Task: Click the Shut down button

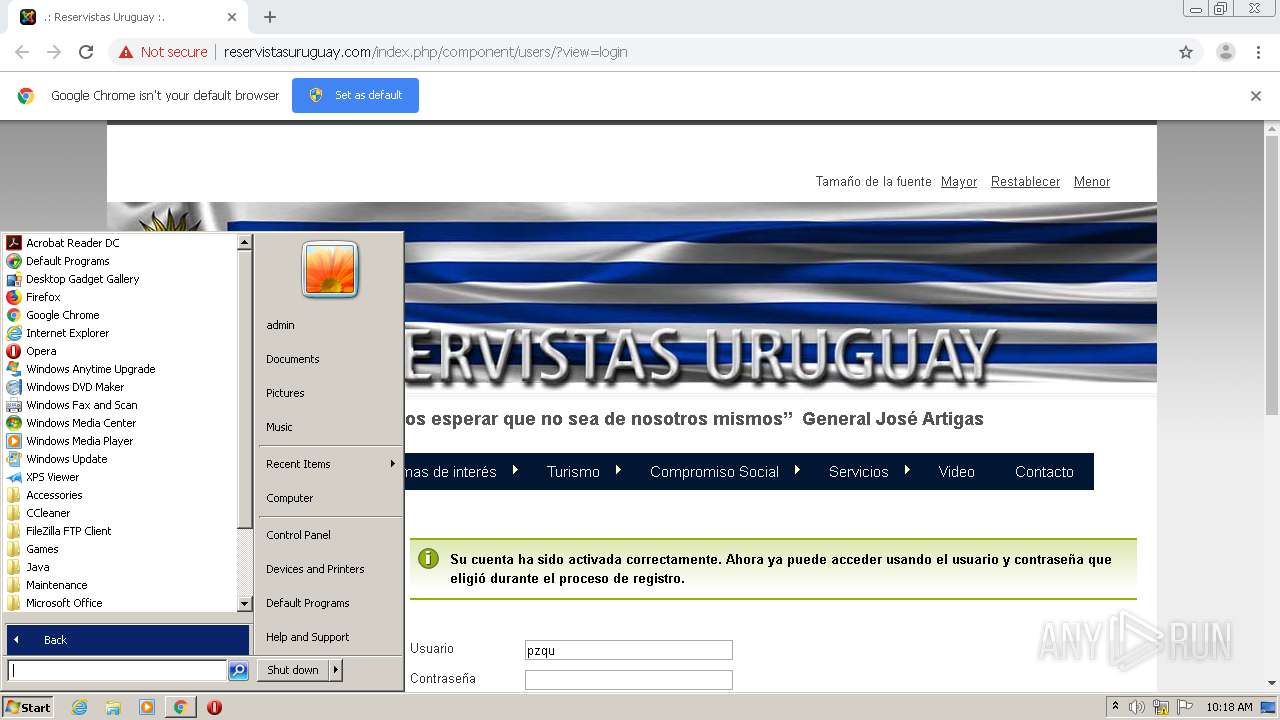Action: point(293,670)
